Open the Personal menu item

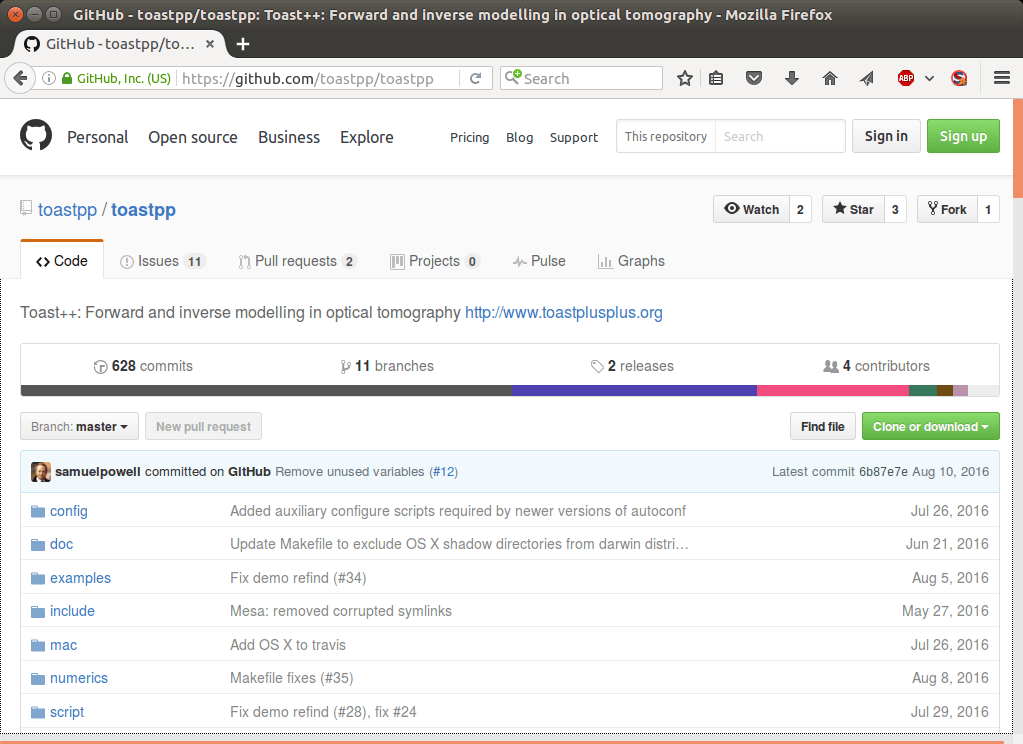point(97,137)
